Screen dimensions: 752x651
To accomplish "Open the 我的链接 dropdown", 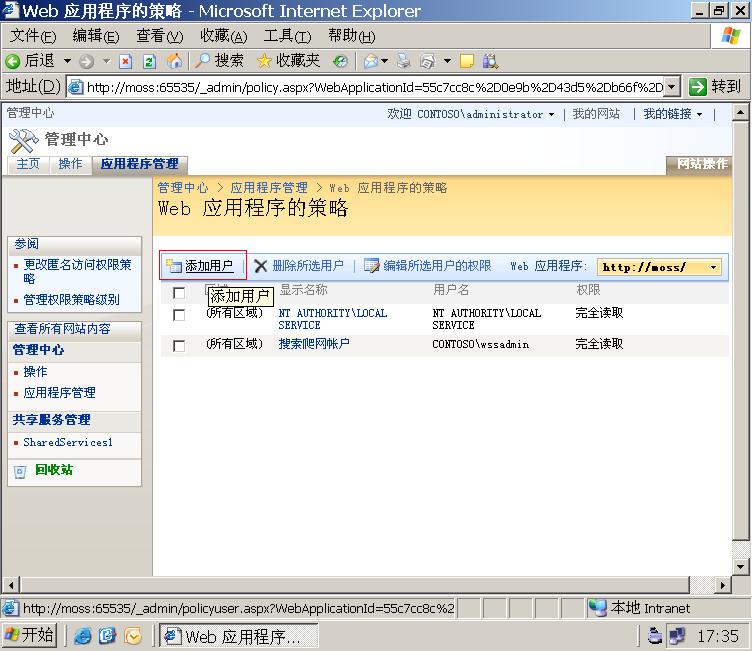I will [x=673, y=114].
